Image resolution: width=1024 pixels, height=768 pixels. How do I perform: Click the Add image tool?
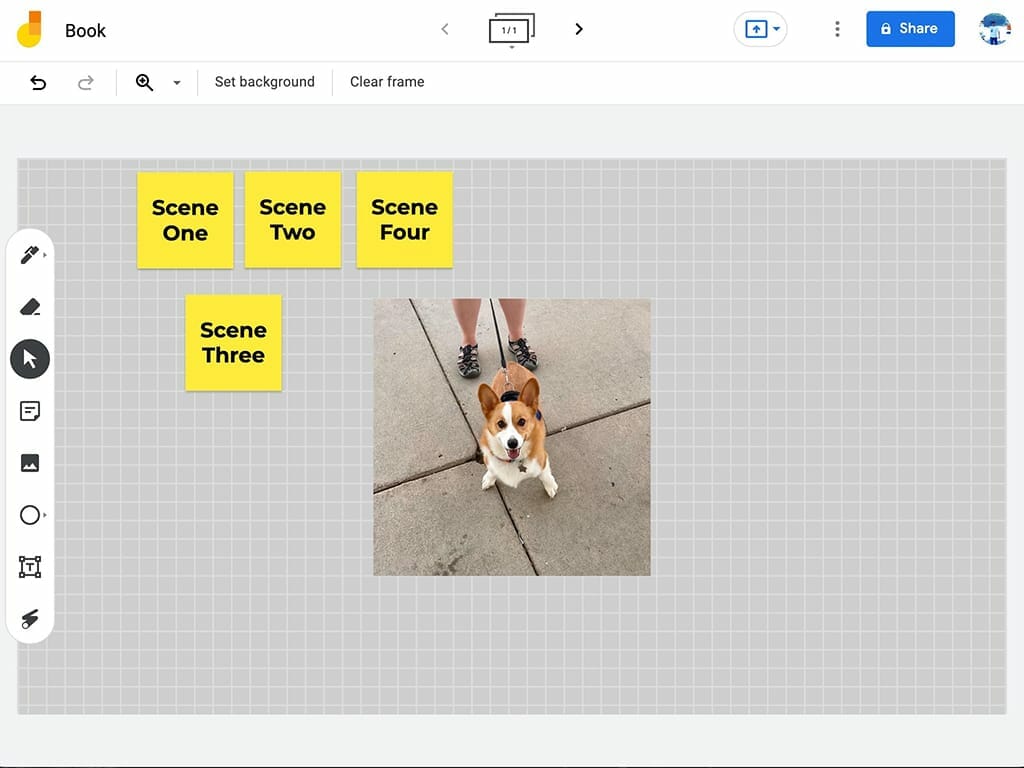(30, 463)
